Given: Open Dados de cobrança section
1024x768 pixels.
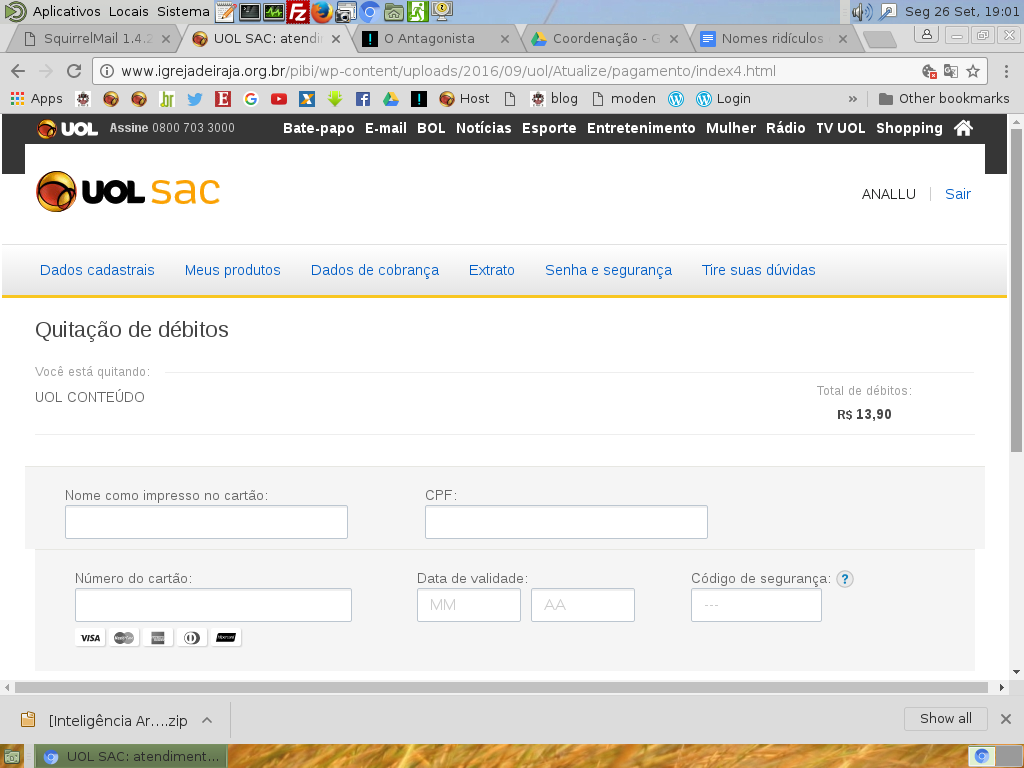Looking at the screenshot, I should point(375,270).
